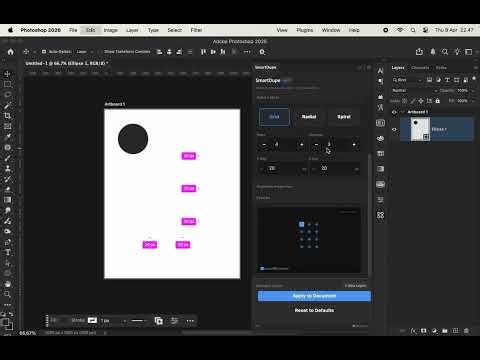Delete layer using trash icon

(x=466, y=331)
